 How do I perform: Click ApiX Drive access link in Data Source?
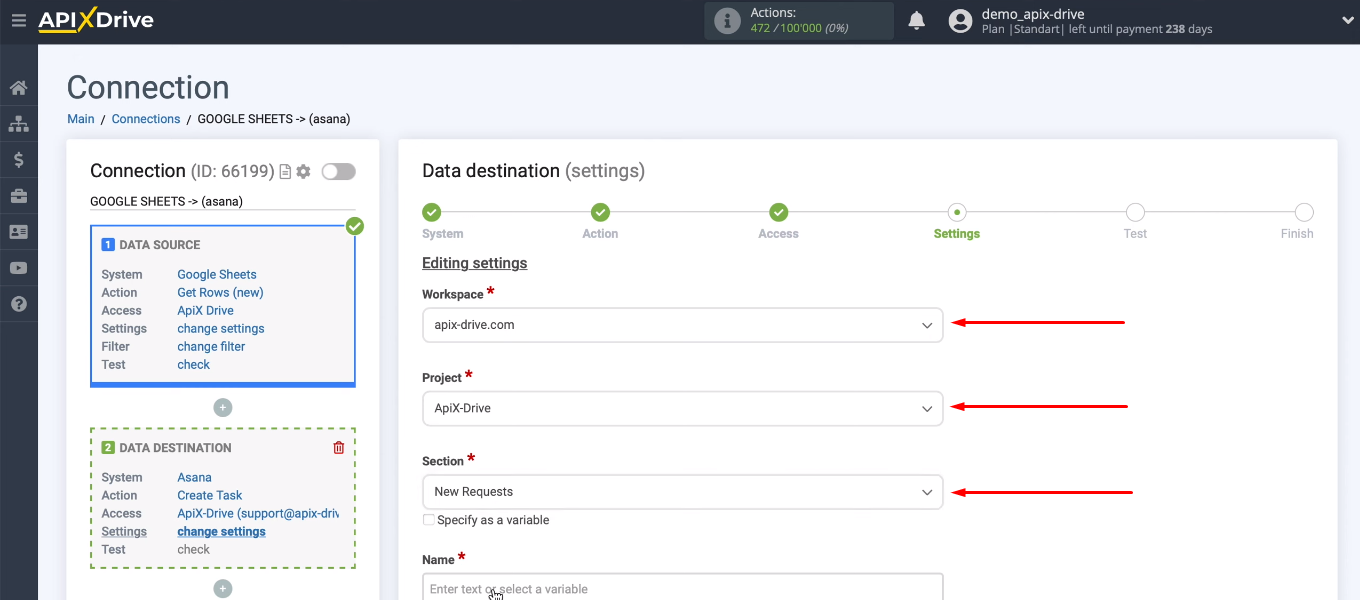click(x=205, y=311)
